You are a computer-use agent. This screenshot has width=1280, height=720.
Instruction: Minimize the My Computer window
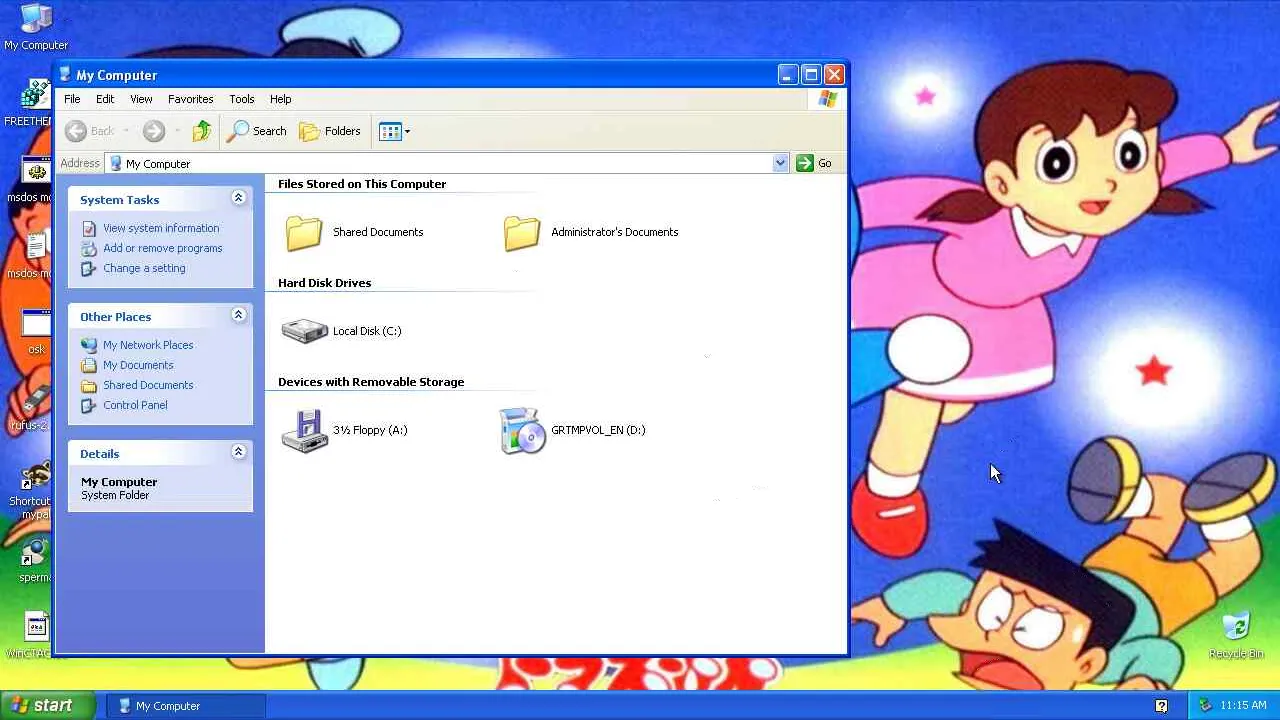(x=788, y=75)
